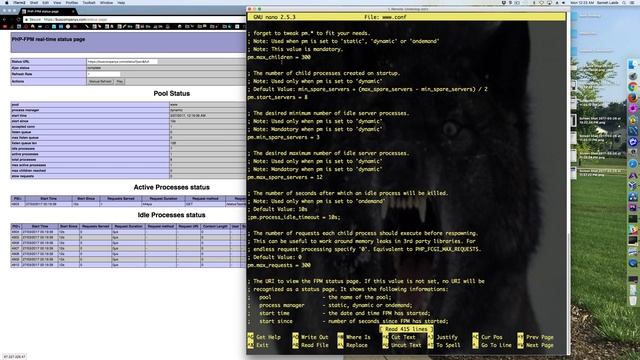The height and width of the screenshot is (360, 640).
Task: Click the Justify shortcut in nano
Action: click(442, 337)
